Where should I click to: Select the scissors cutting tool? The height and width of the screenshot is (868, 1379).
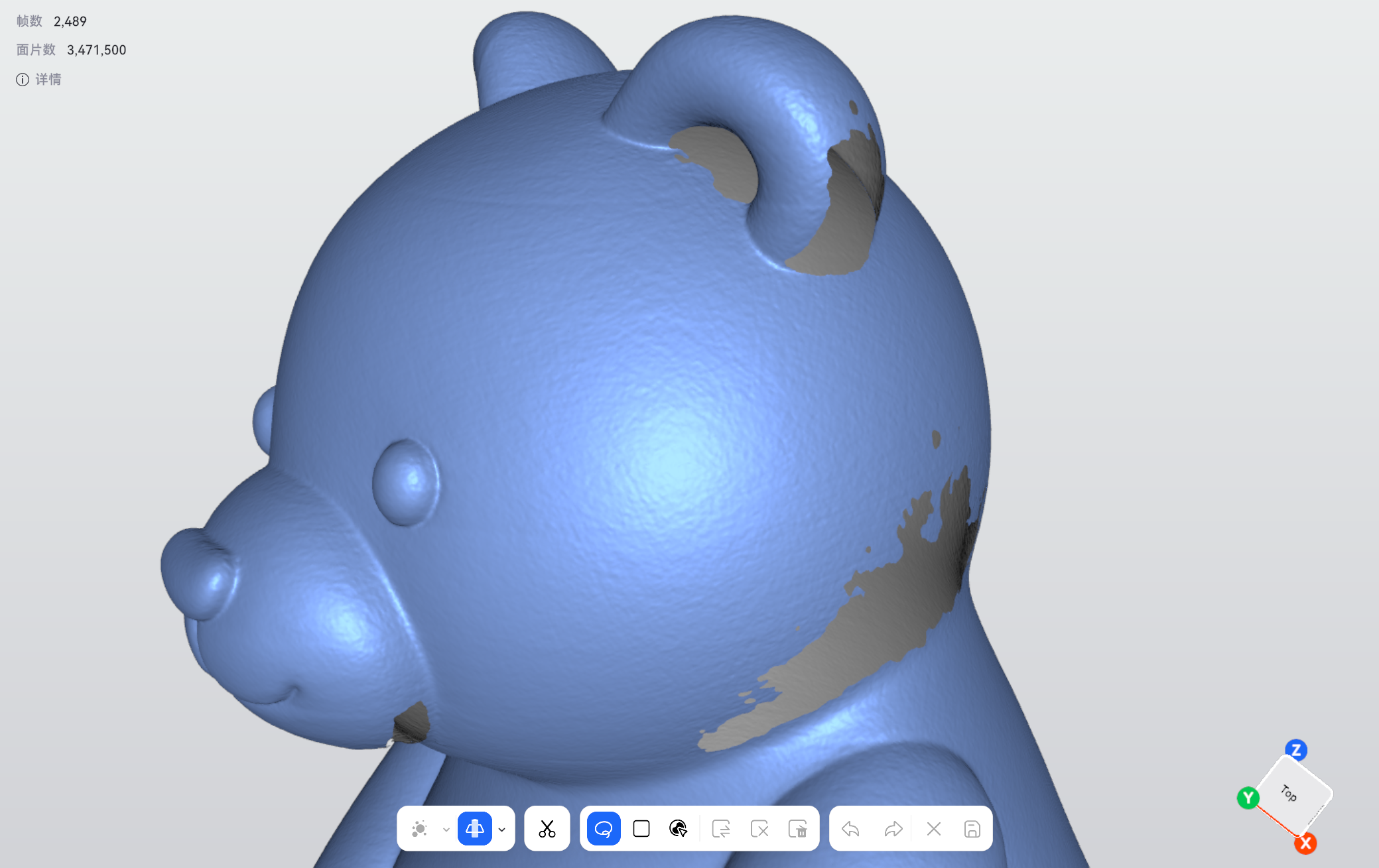click(547, 829)
